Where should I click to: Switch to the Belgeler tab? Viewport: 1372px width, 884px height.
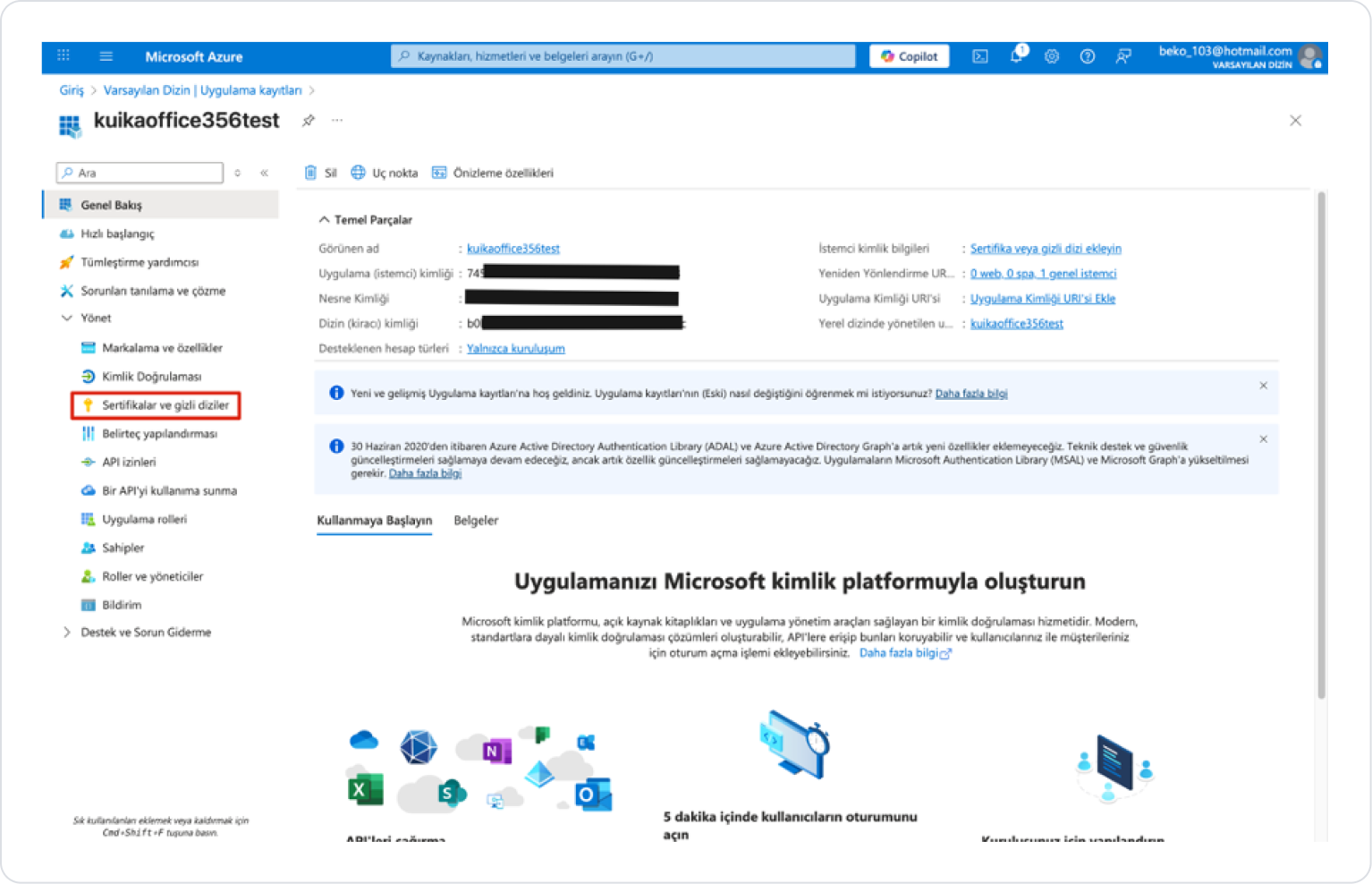476,521
